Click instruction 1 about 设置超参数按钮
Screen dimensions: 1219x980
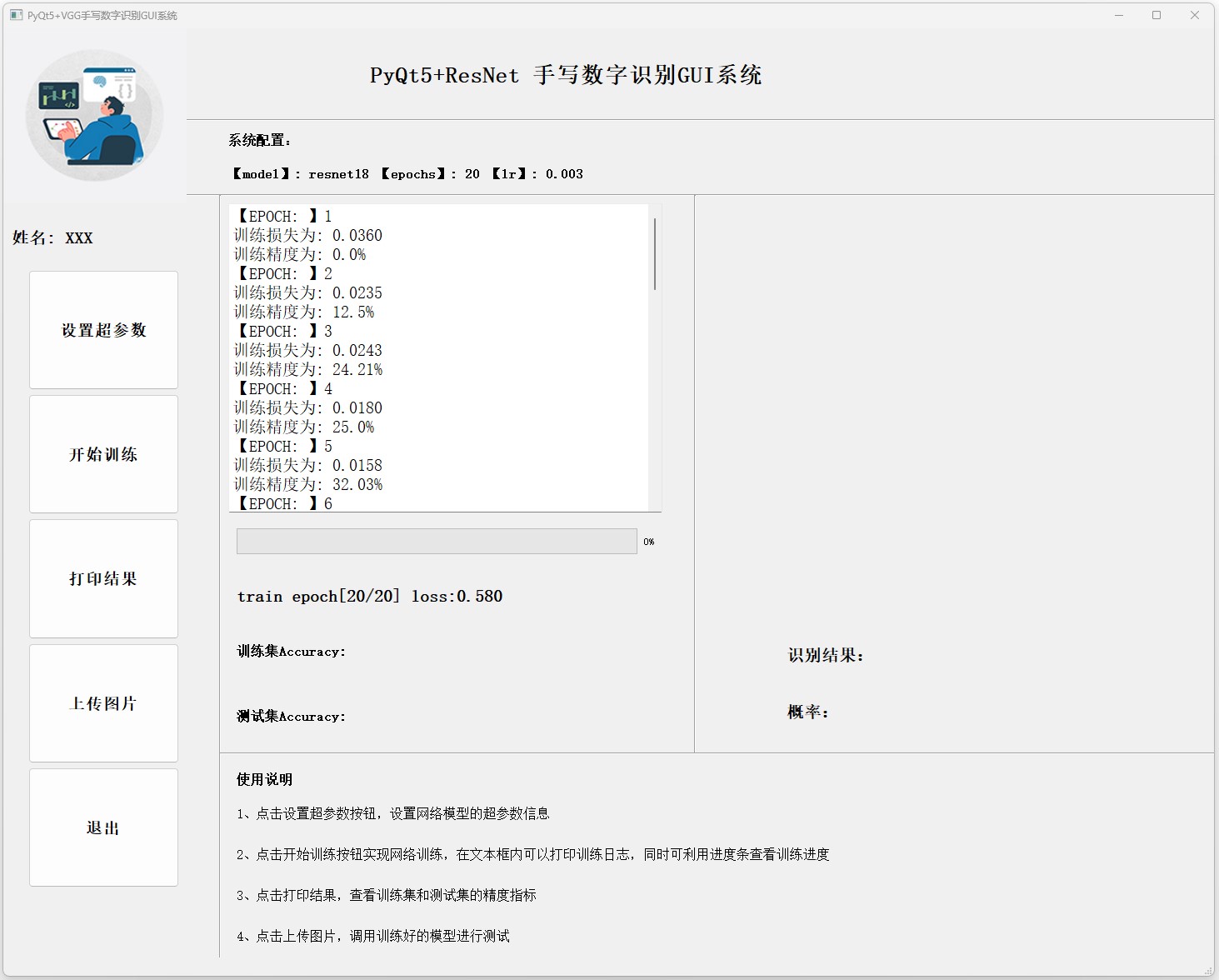tap(392, 813)
